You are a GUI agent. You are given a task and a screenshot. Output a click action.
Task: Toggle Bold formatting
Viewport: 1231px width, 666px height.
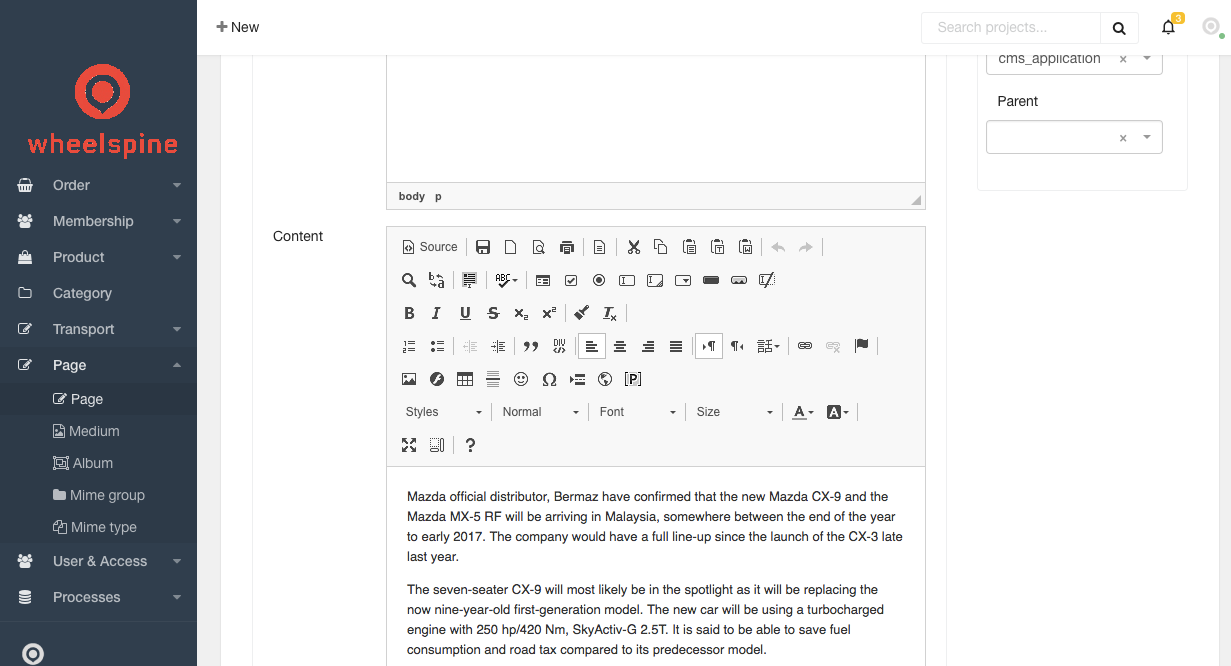pyautogui.click(x=409, y=313)
